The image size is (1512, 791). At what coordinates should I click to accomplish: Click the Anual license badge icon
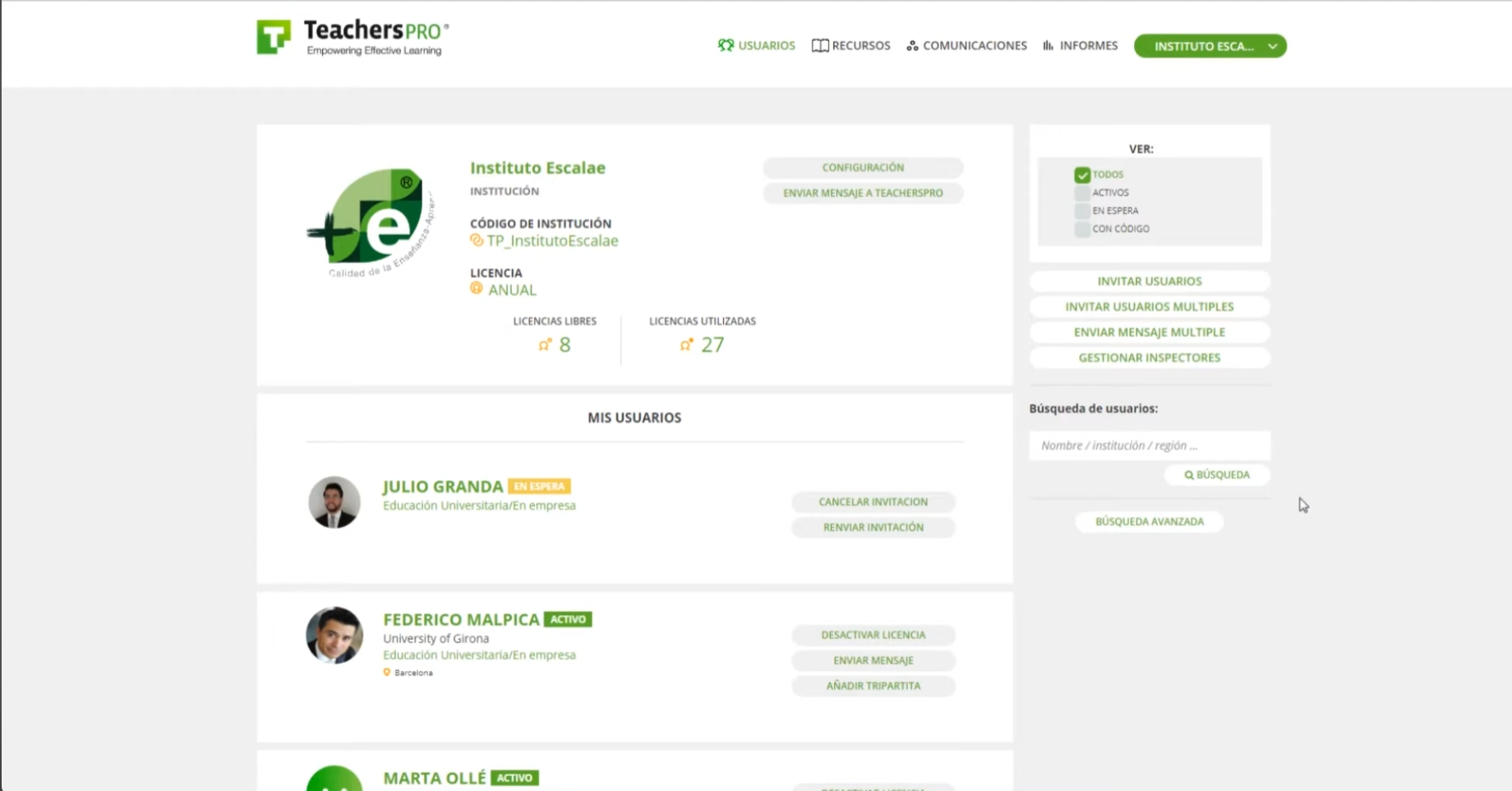[477, 289]
